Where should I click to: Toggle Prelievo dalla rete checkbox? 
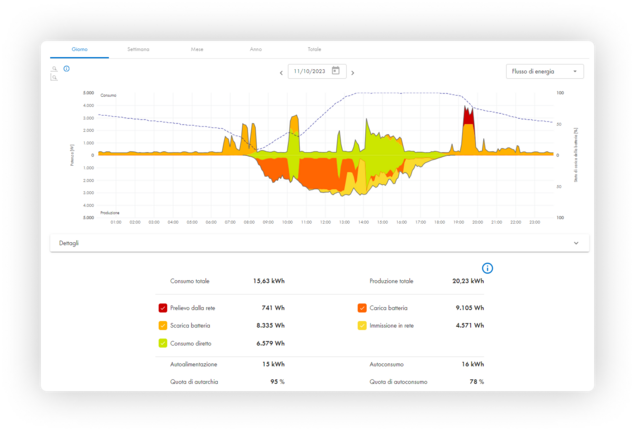coord(163,308)
